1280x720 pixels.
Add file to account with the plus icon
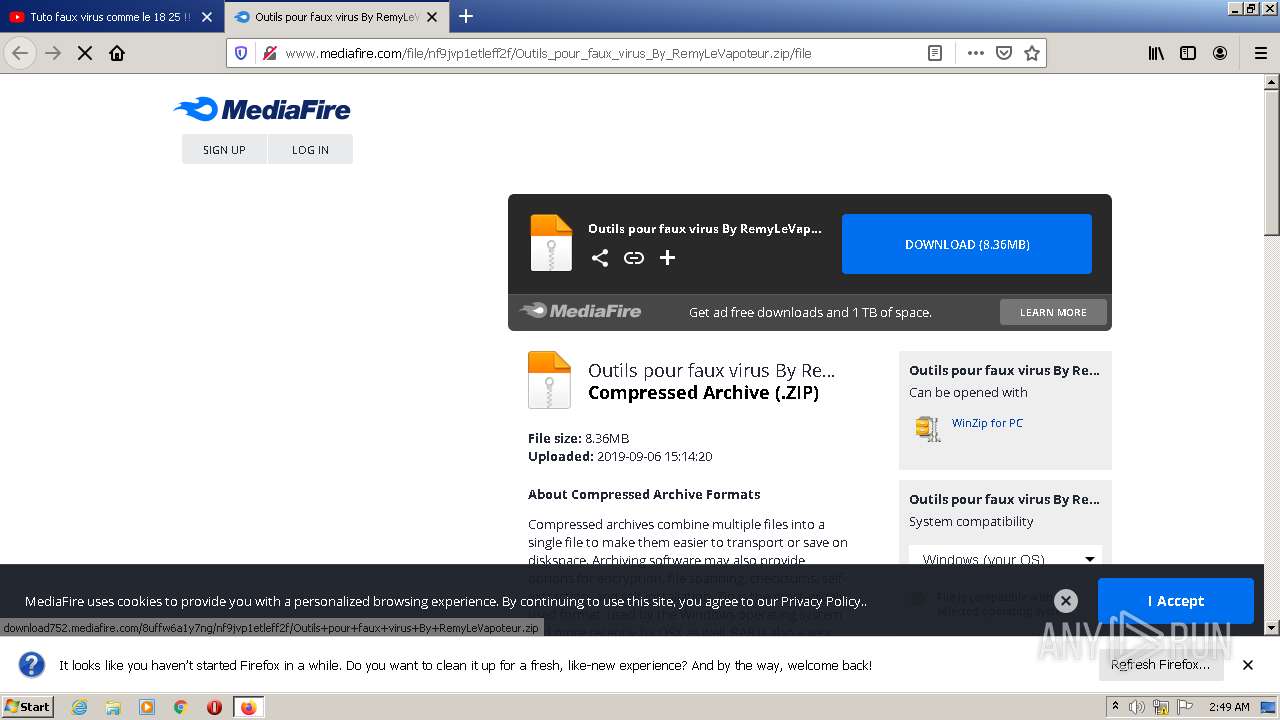(668, 258)
